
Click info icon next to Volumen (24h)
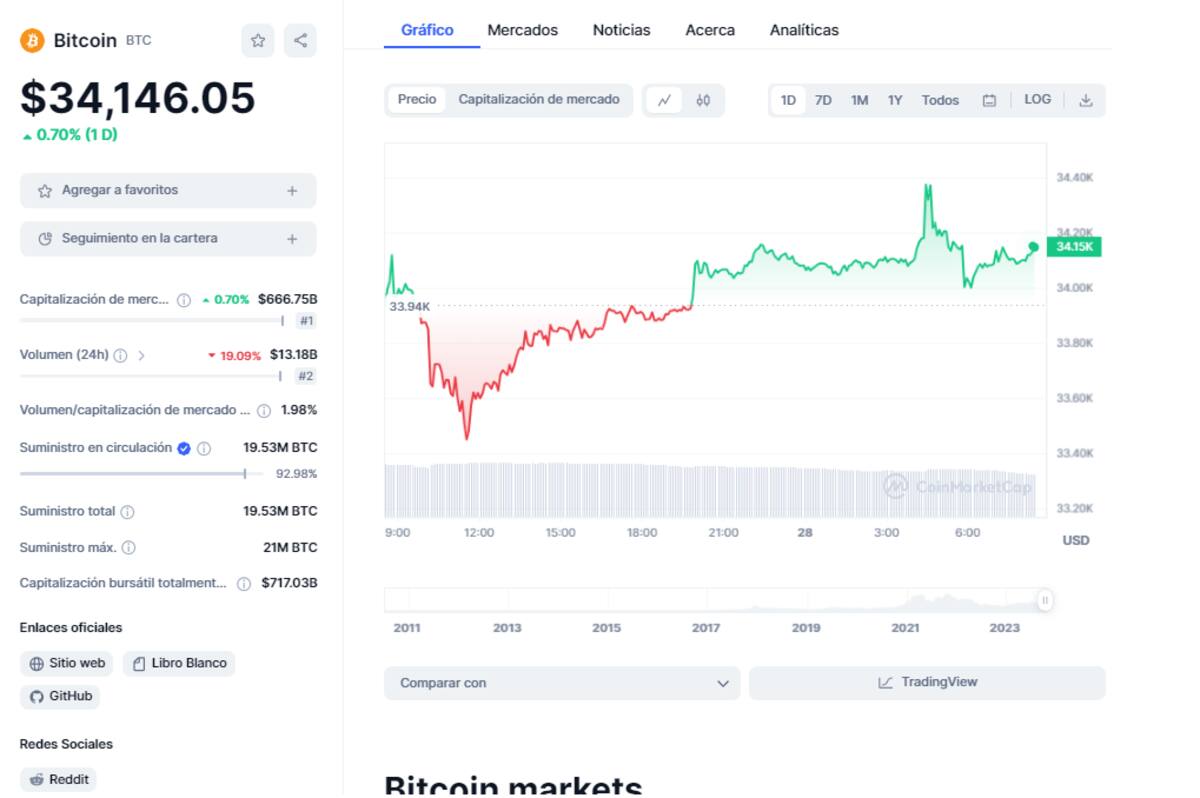tap(120, 355)
